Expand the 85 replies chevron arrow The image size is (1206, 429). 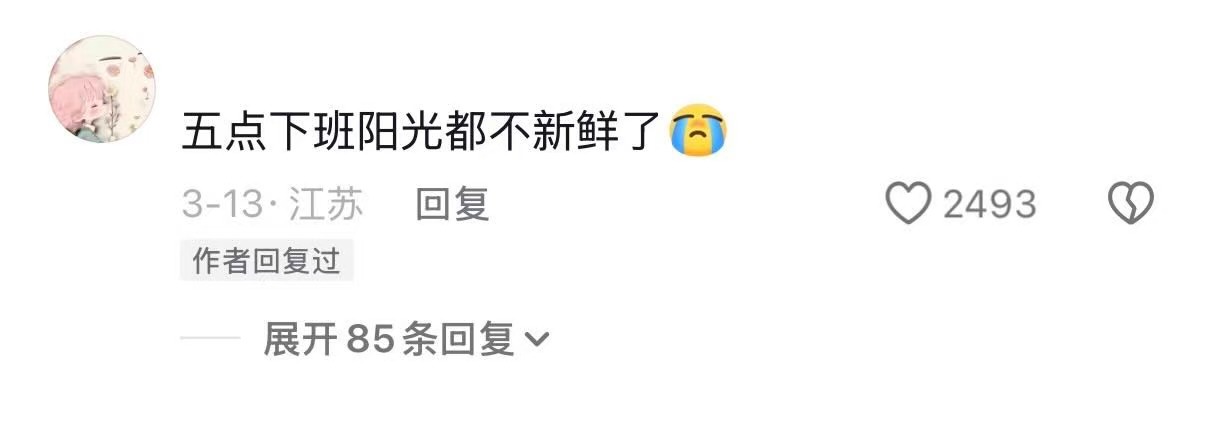[537, 341]
